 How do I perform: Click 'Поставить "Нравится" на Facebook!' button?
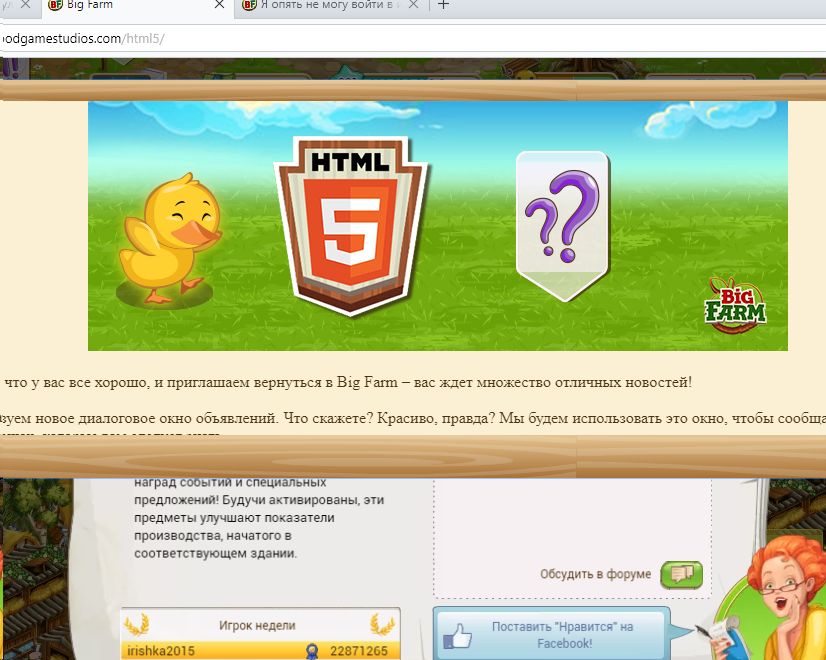(x=551, y=634)
